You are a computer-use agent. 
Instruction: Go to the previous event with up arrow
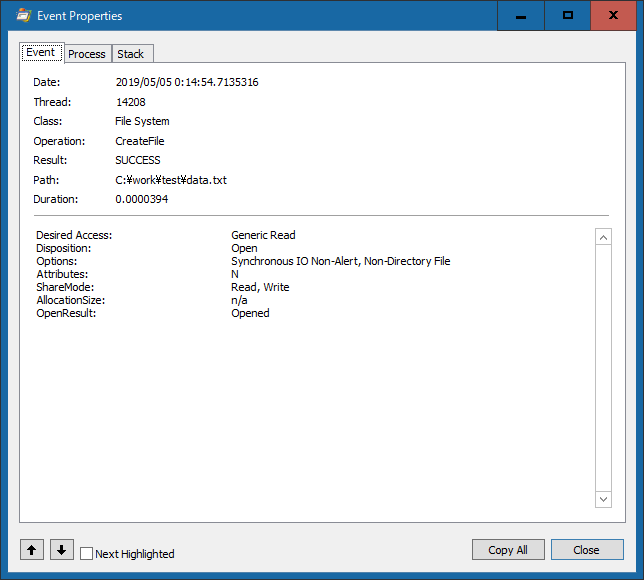[x=32, y=550]
